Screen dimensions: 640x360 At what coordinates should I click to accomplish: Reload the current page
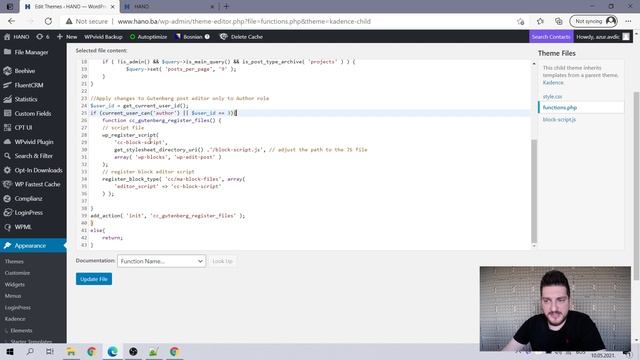point(48,21)
